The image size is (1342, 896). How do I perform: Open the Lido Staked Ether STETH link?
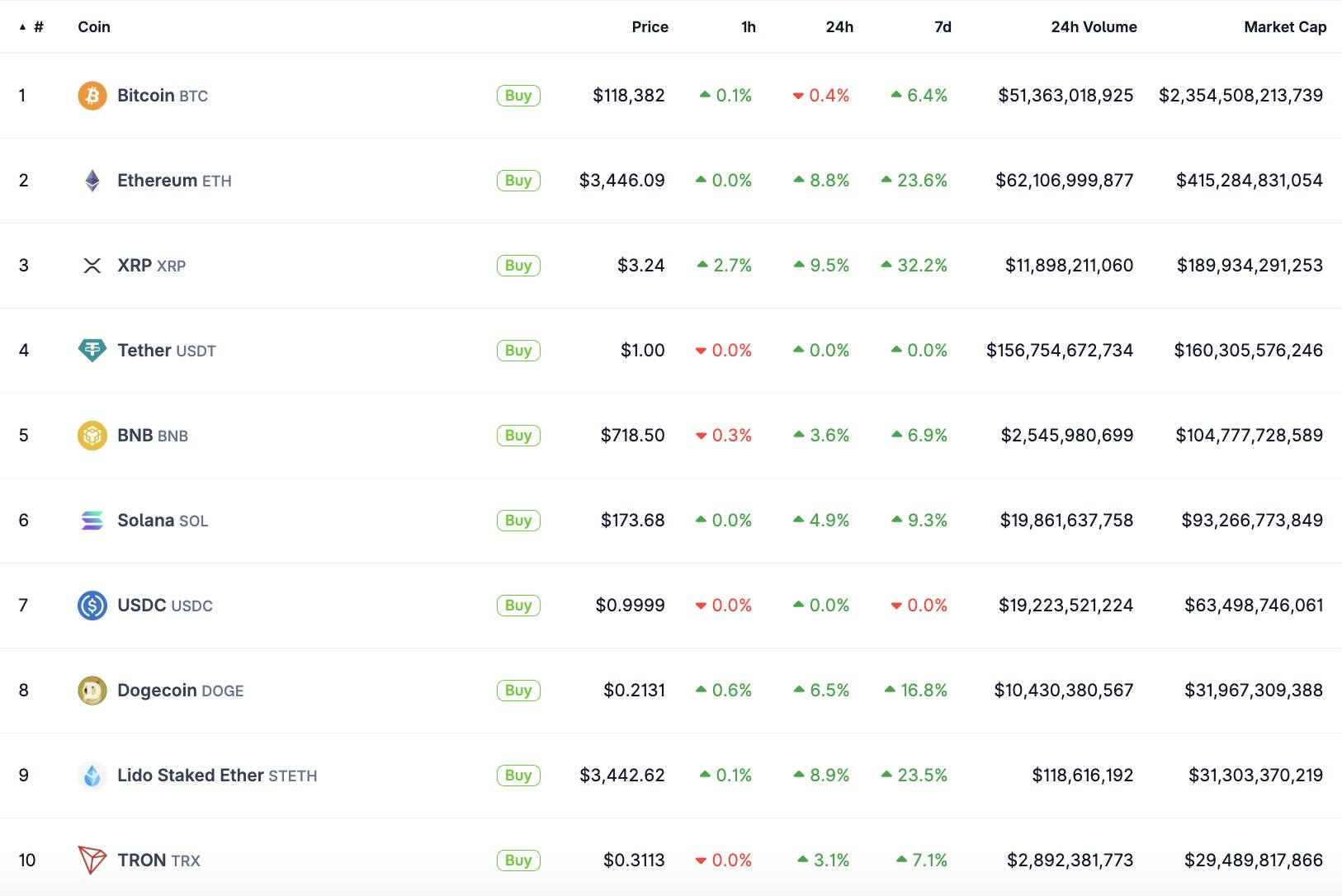pyautogui.click(x=217, y=776)
